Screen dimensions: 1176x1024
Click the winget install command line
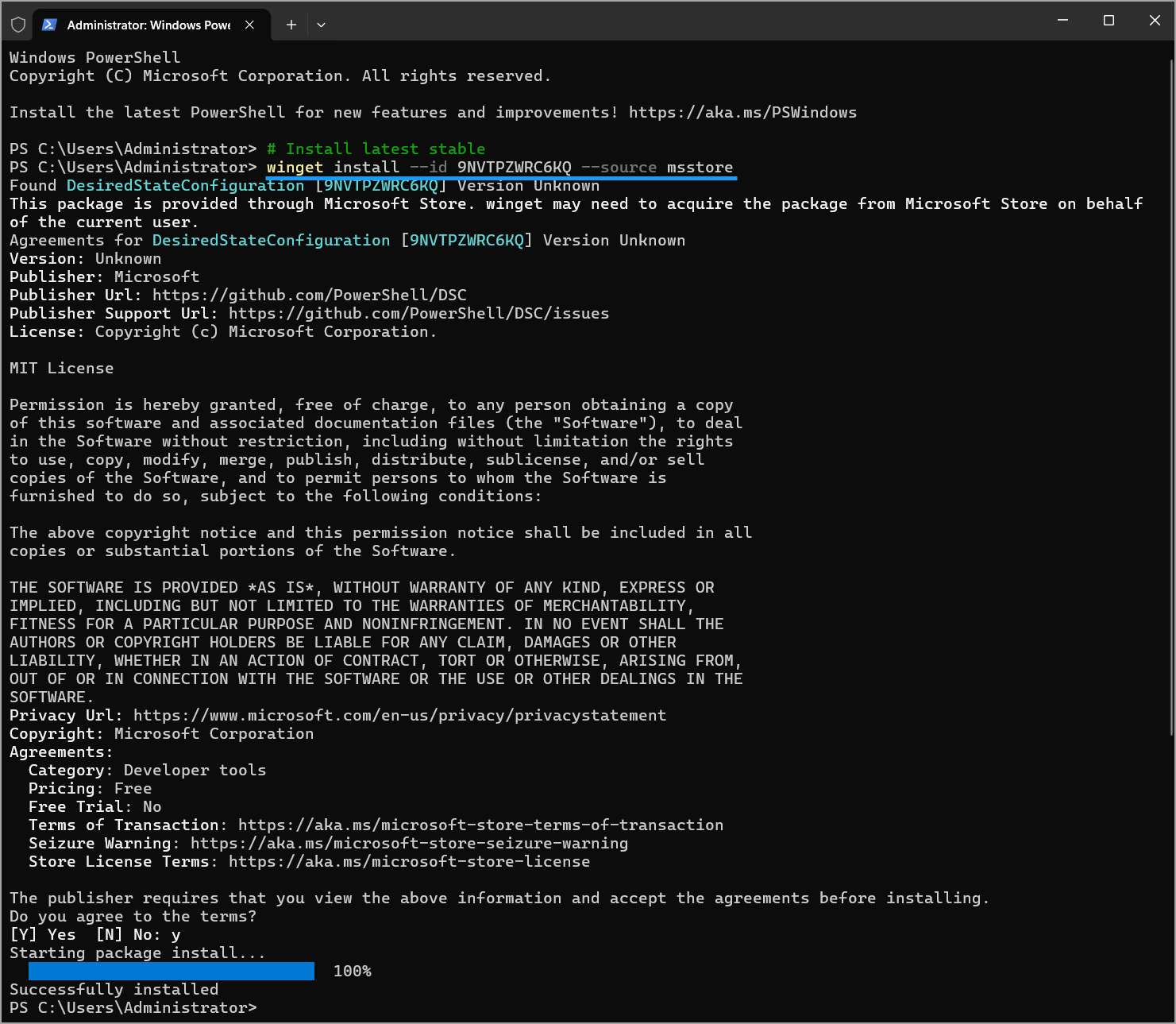(x=499, y=167)
